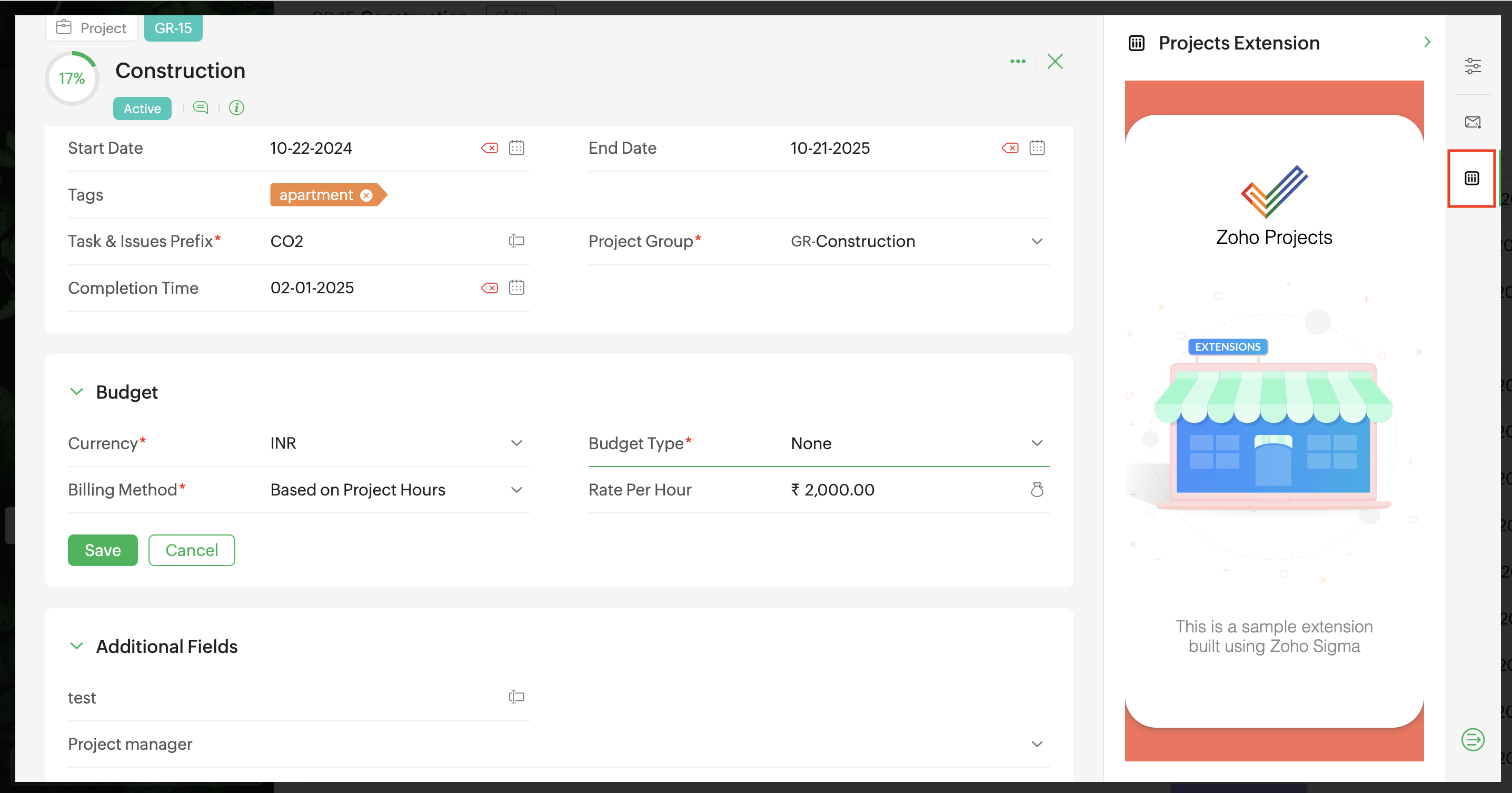This screenshot has width=1512, height=793.
Task: Open the Currency dropdown
Action: [x=516, y=443]
